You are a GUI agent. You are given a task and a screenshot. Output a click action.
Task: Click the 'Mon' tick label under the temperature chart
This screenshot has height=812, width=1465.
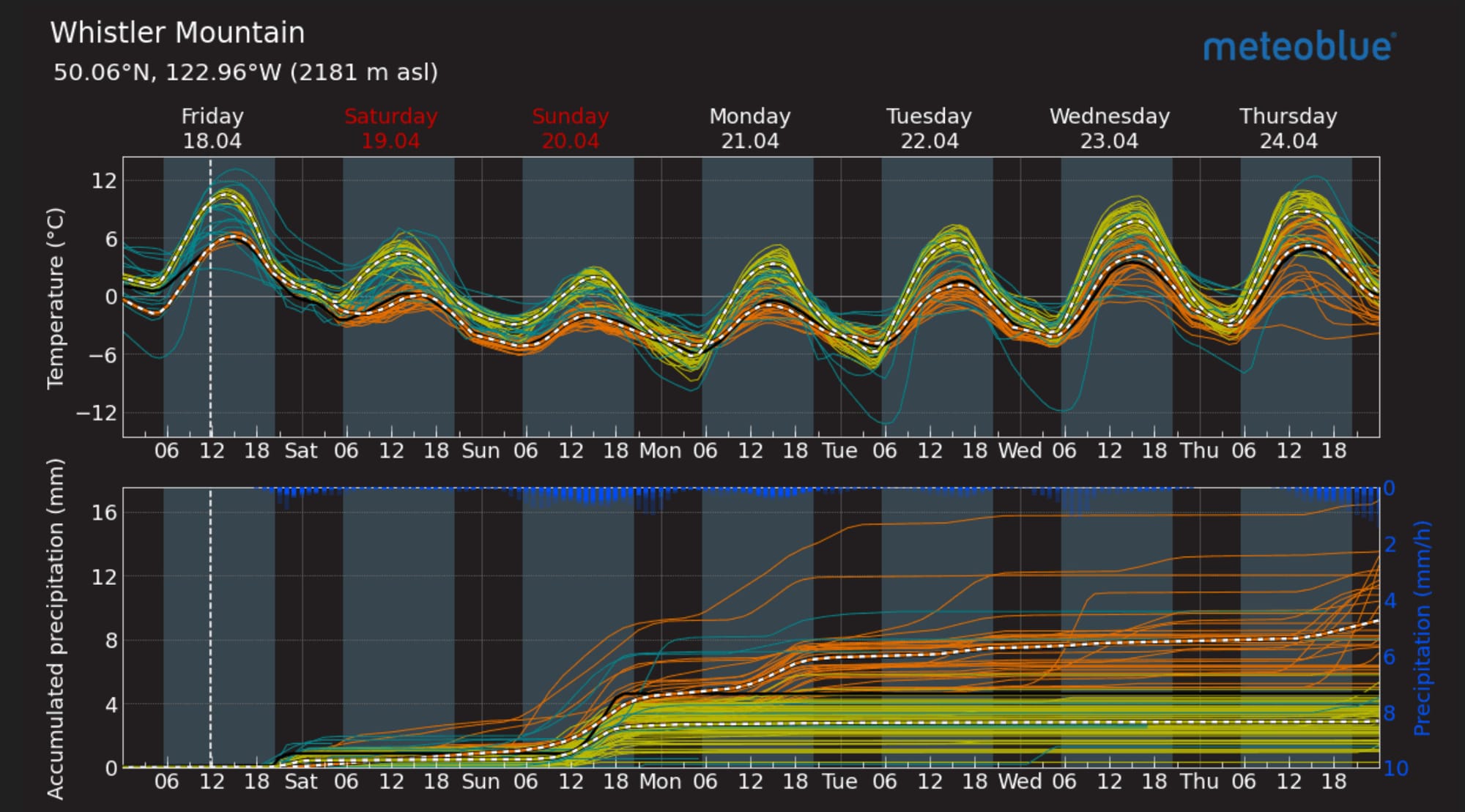coord(660,451)
